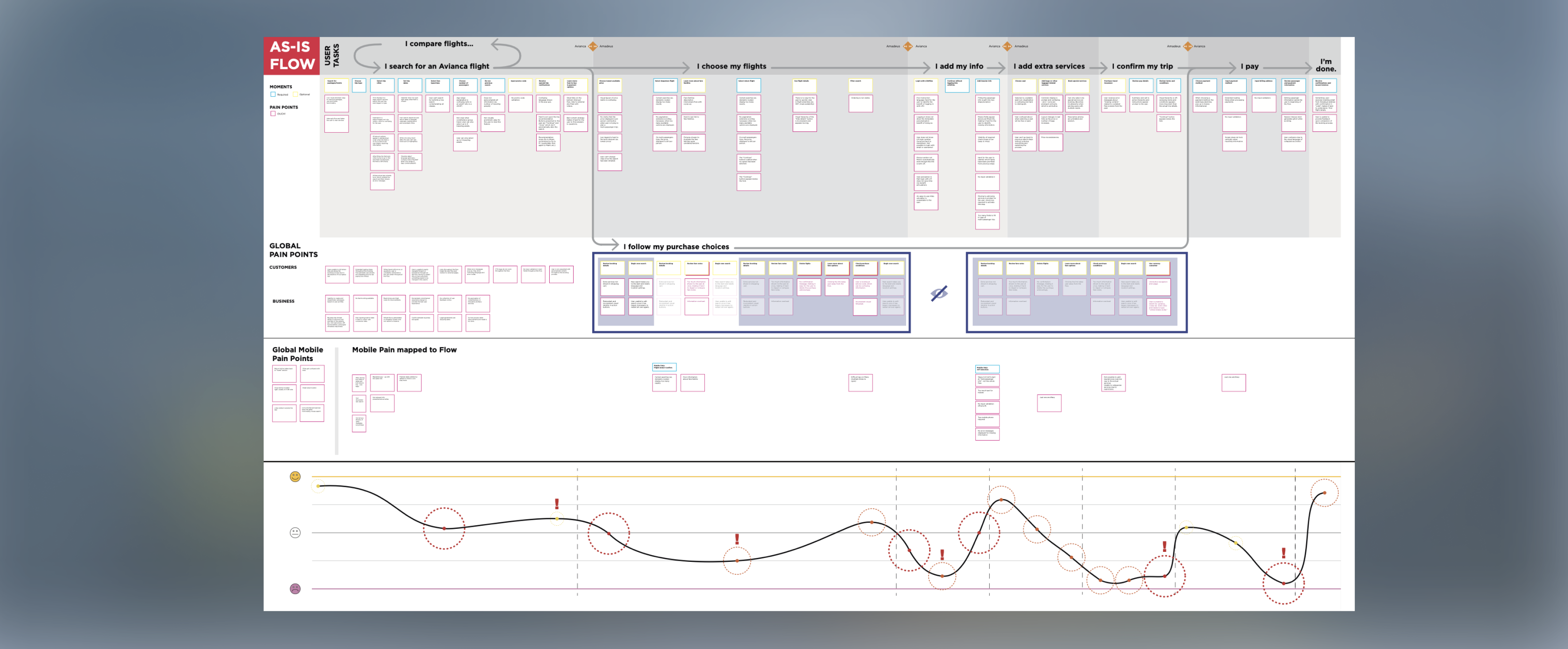Click the last red exclamation mark near the curve's end
The image size is (1568, 649).
pyautogui.click(x=1284, y=552)
